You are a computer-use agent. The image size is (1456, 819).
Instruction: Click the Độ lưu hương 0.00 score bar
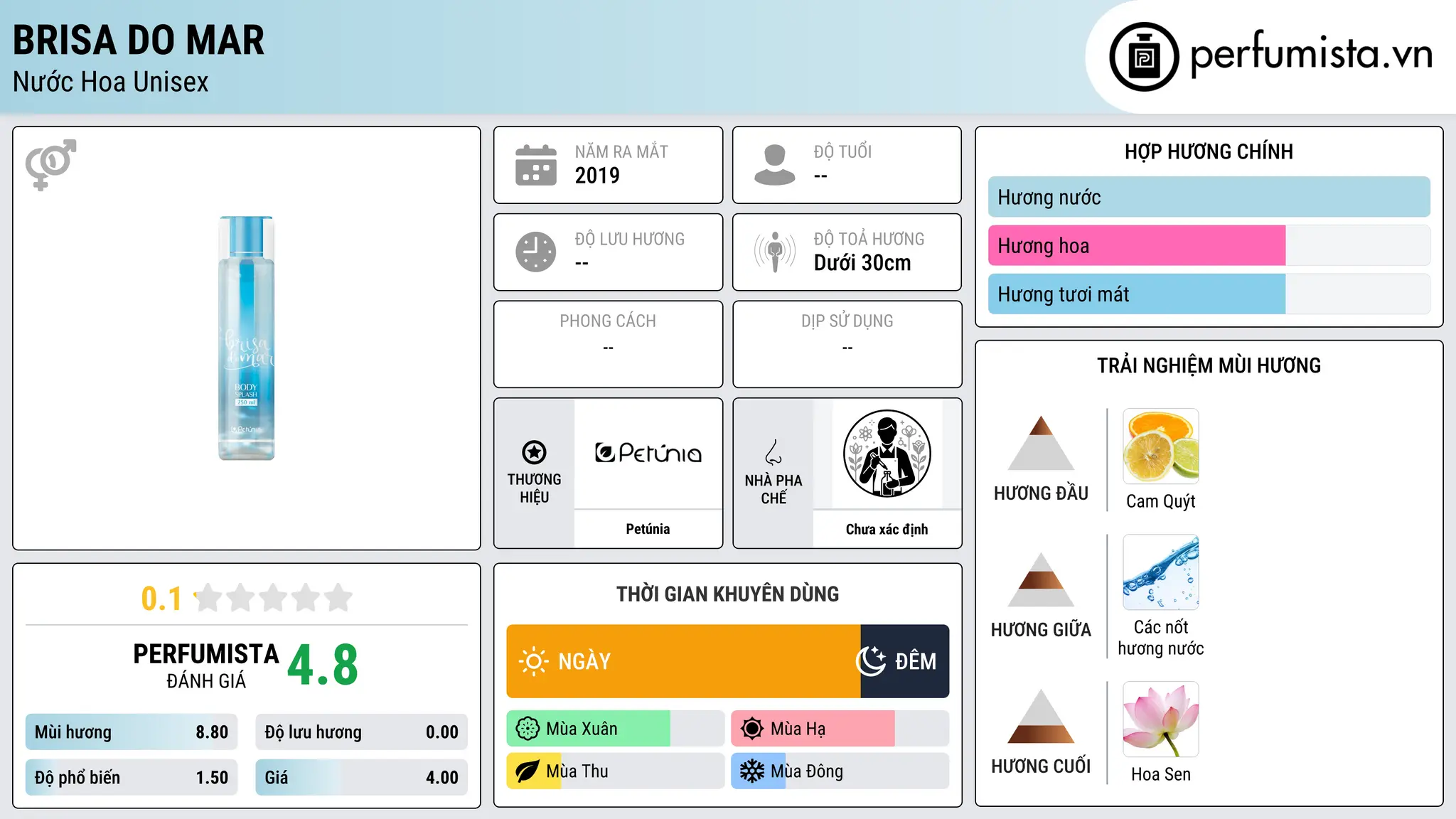click(362, 732)
